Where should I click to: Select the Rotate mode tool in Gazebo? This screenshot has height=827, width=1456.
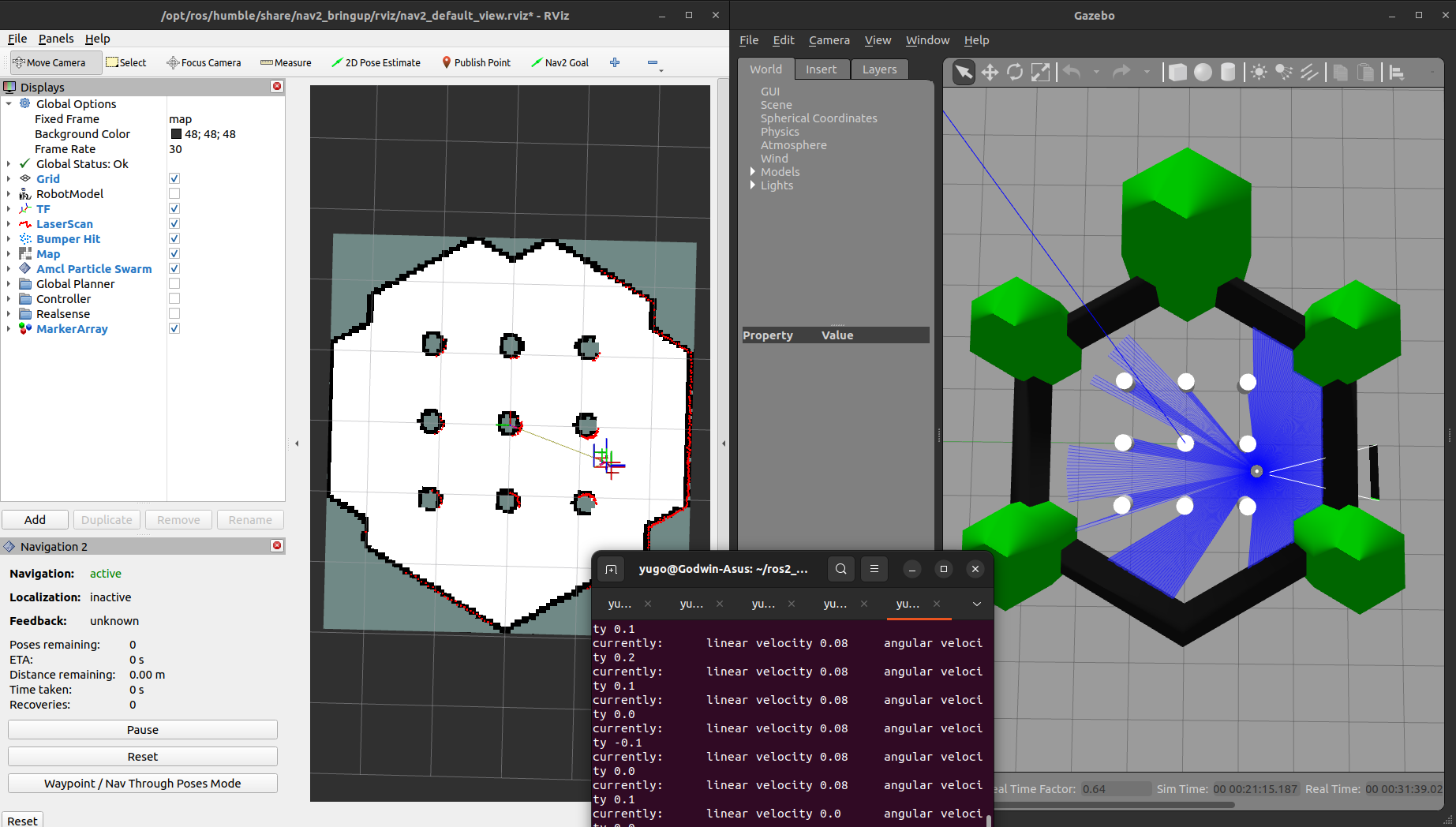tap(1015, 73)
